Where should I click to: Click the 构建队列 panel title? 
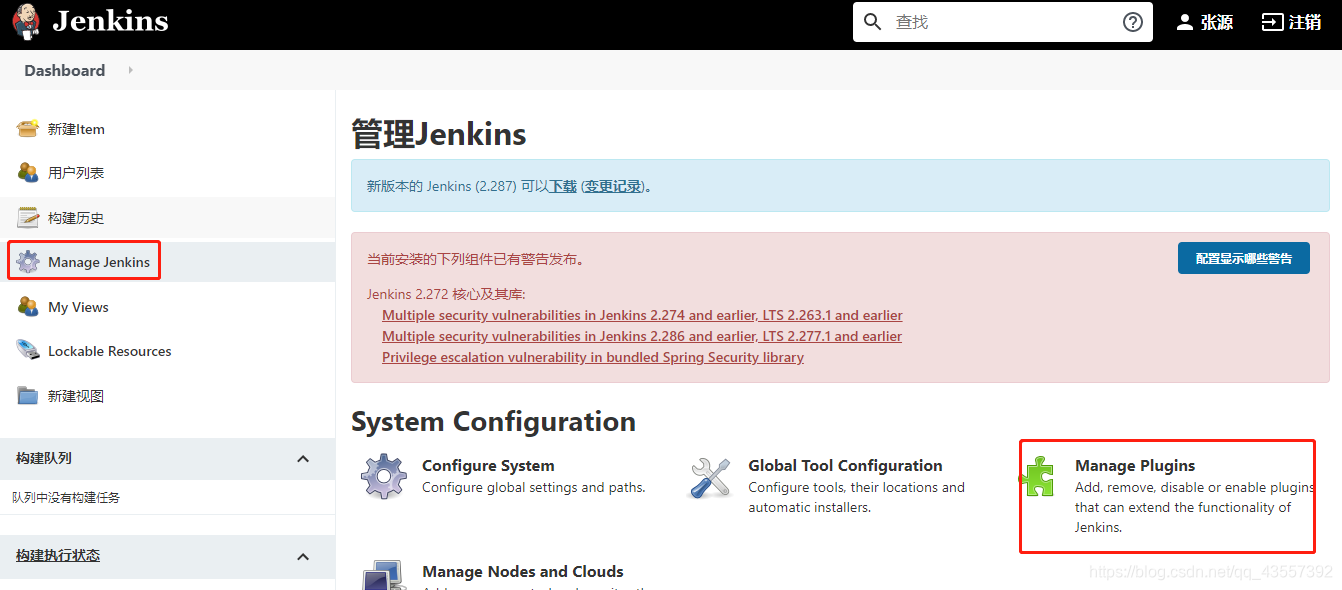pos(44,458)
